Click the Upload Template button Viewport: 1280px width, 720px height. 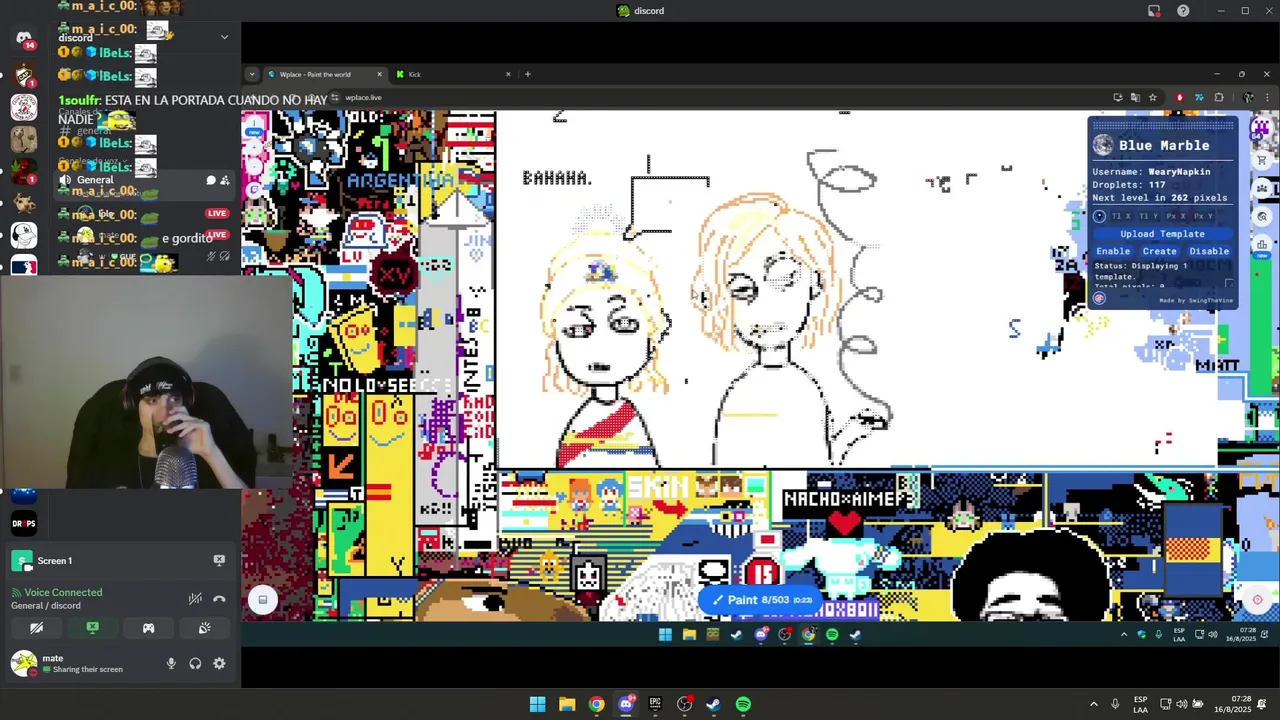pos(1162,234)
